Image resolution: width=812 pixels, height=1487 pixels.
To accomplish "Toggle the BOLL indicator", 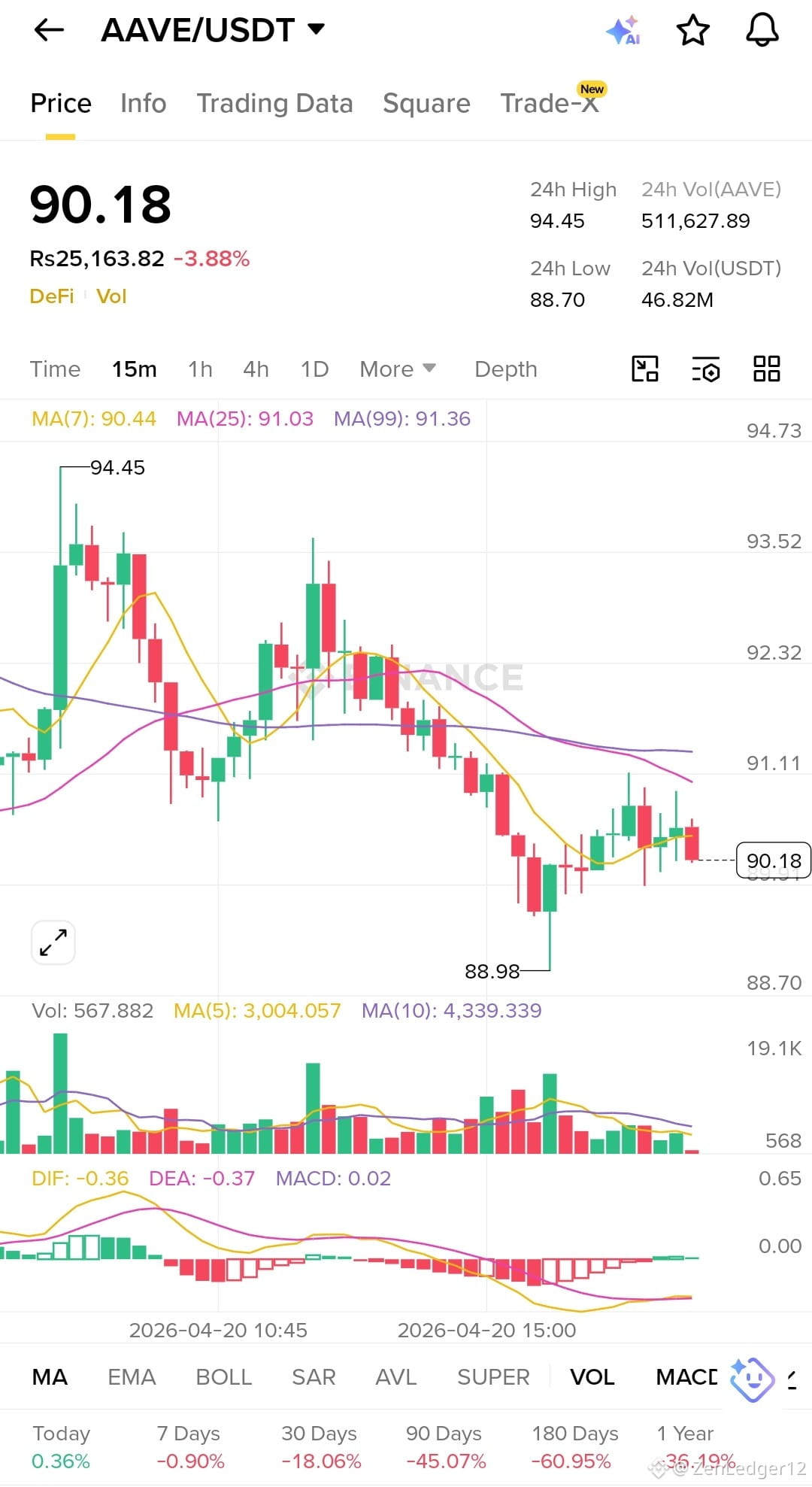I will (x=223, y=1376).
